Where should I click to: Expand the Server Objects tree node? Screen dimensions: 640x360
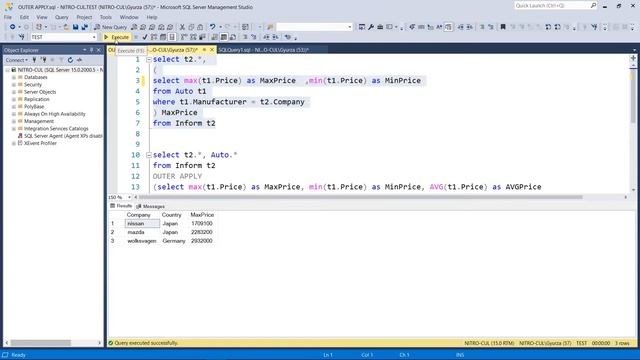pyautogui.click(x=14, y=92)
